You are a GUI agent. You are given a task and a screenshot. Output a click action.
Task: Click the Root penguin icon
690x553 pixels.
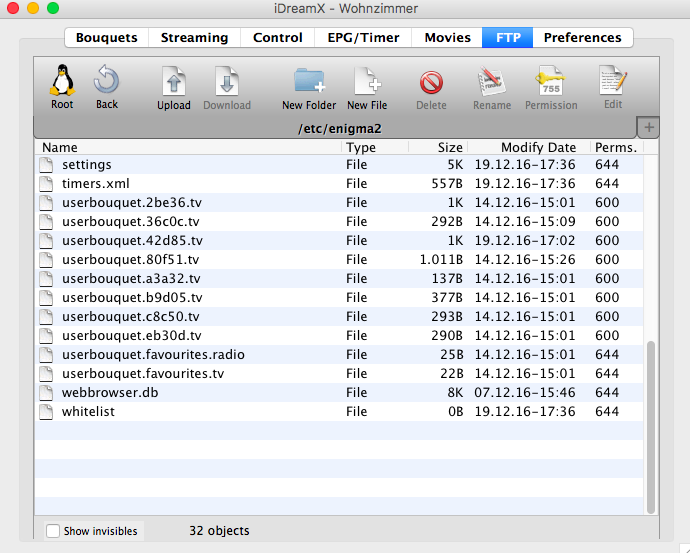click(62, 80)
